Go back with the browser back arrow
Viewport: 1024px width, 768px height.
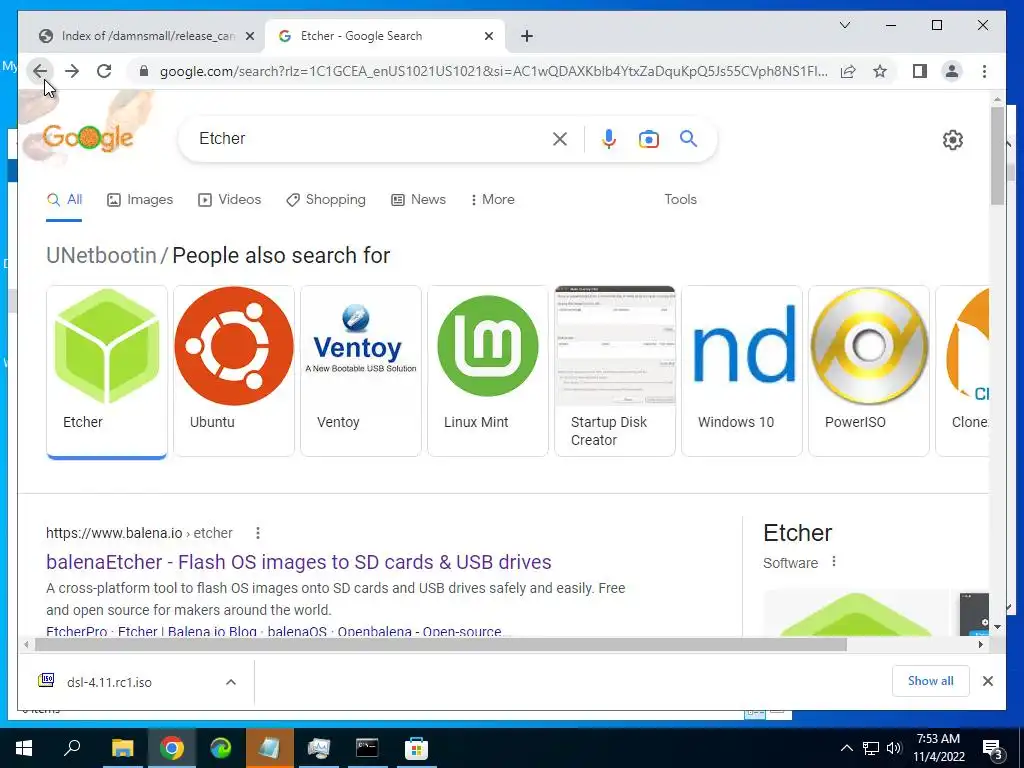40,71
